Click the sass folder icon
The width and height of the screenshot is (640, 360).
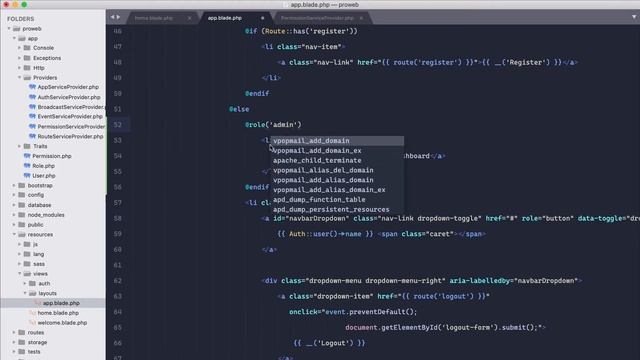pyautogui.click(x=27, y=264)
